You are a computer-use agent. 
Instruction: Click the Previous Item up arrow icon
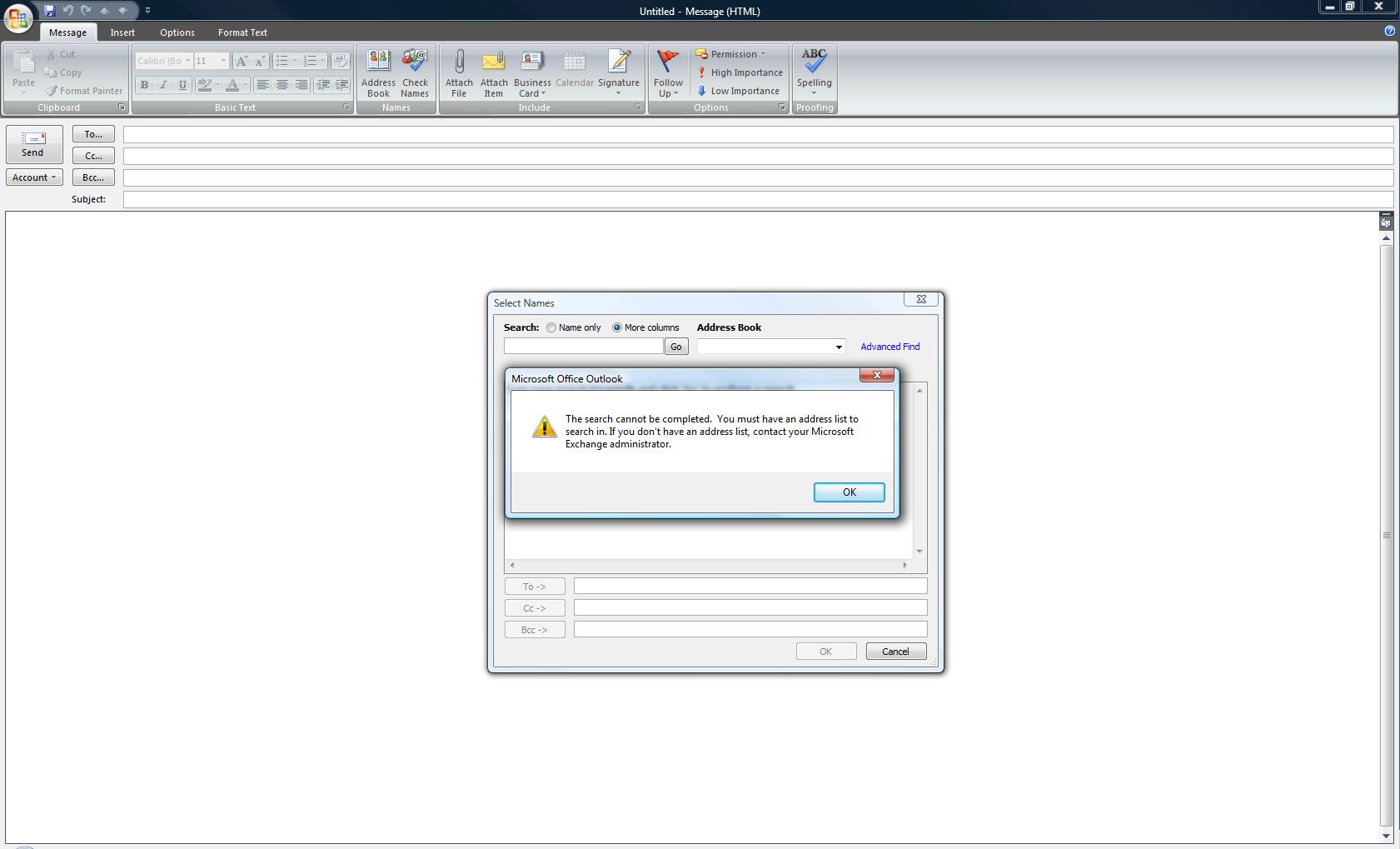pyautogui.click(x=104, y=11)
